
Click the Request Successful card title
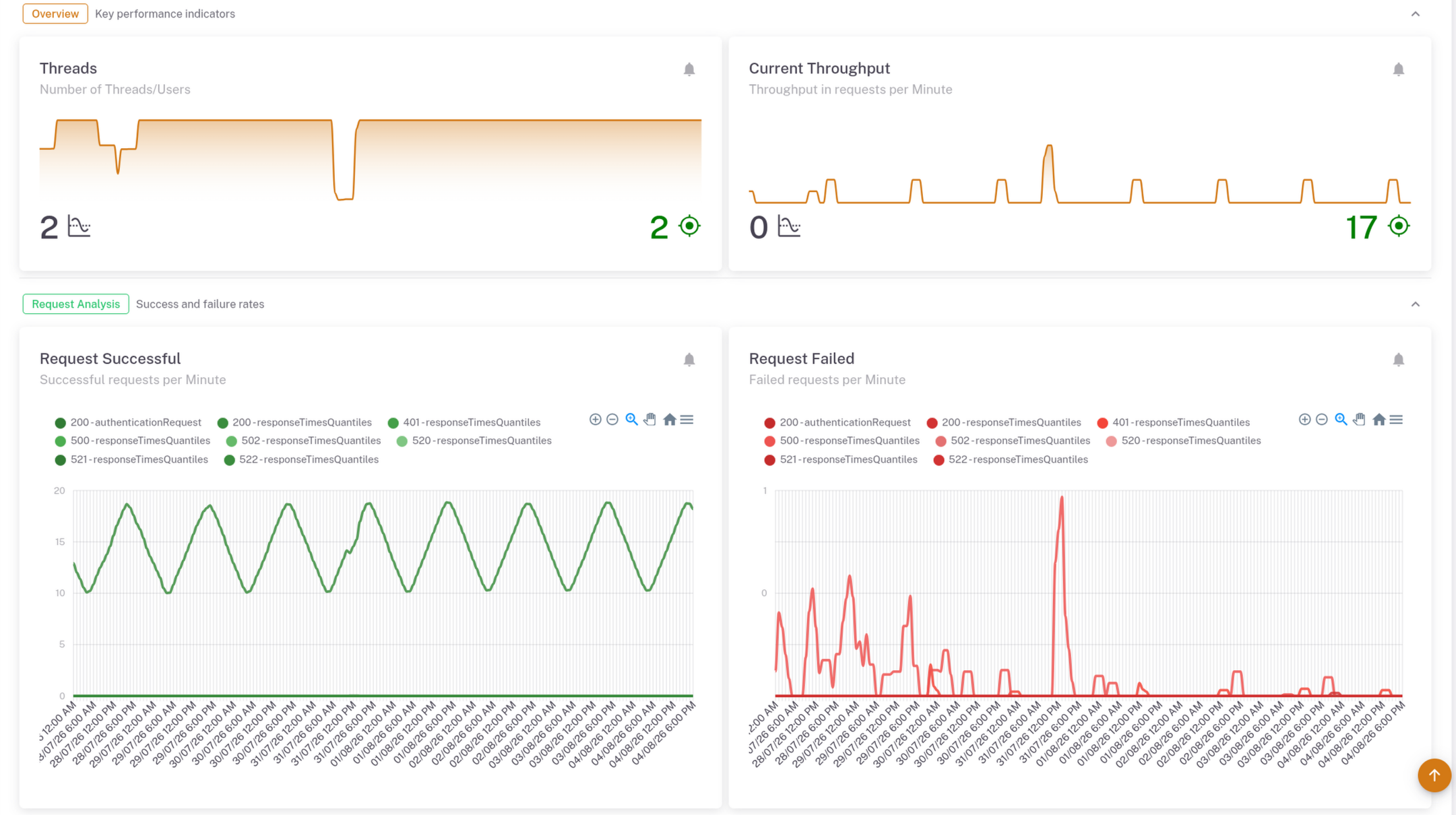110,358
